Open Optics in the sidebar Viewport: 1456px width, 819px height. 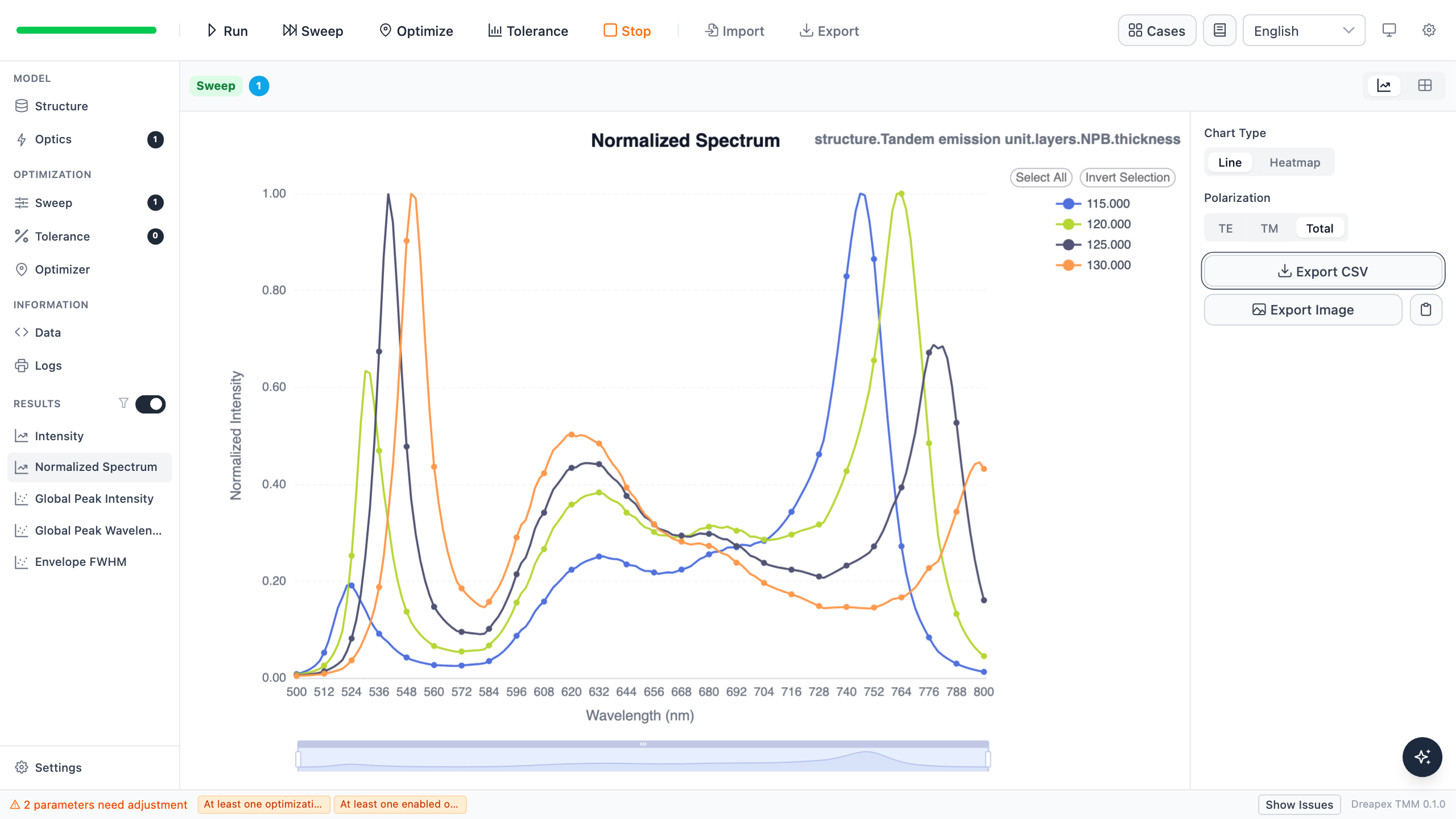click(x=89, y=139)
